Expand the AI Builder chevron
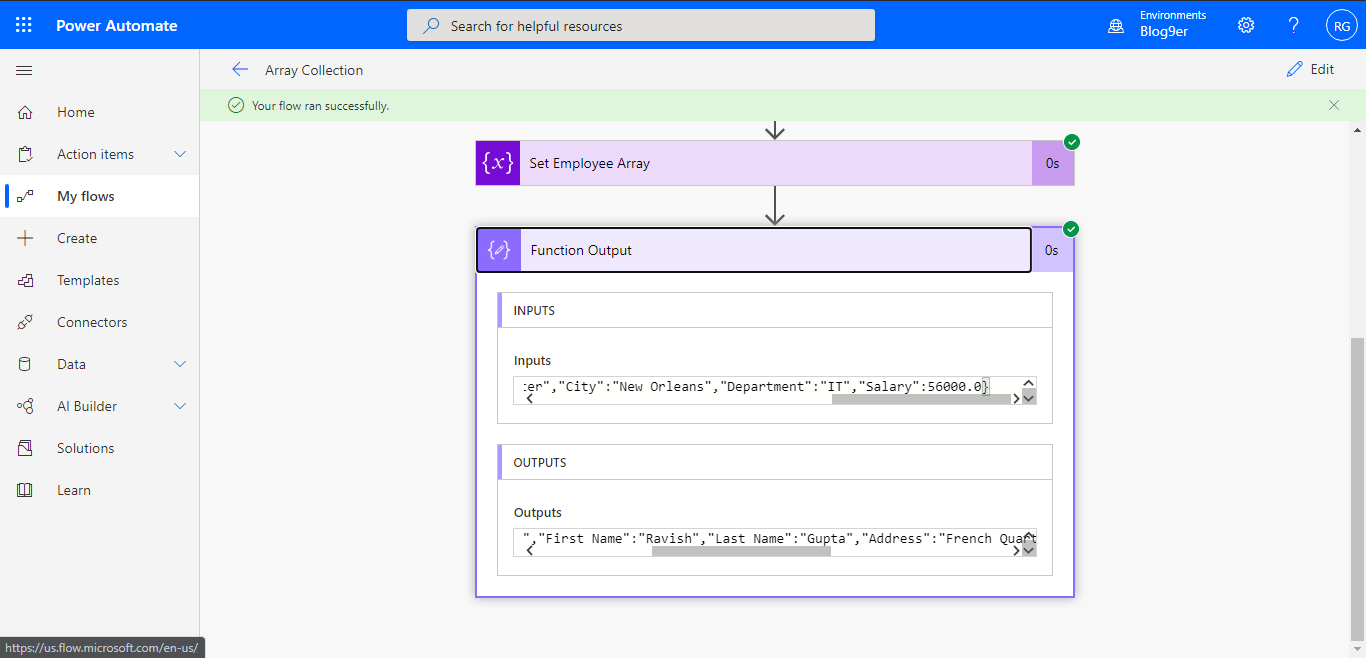Viewport: 1366px width, 658px height. click(x=181, y=406)
